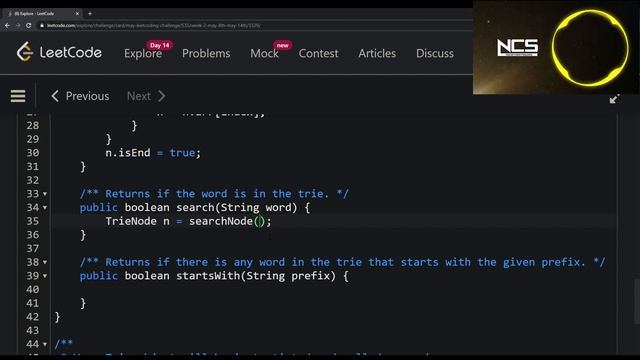Click comment 'Returns if the word is in the trie.'
Viewport: 640px width, 360px height.
pyautogui.click(x=214, y=193)
